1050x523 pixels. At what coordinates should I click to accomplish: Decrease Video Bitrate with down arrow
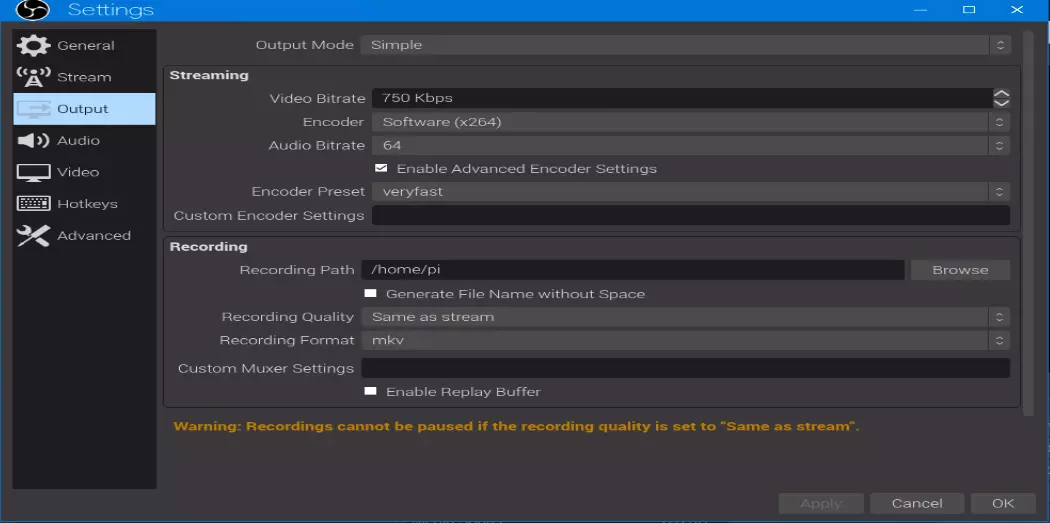(x=1001, y=102)
